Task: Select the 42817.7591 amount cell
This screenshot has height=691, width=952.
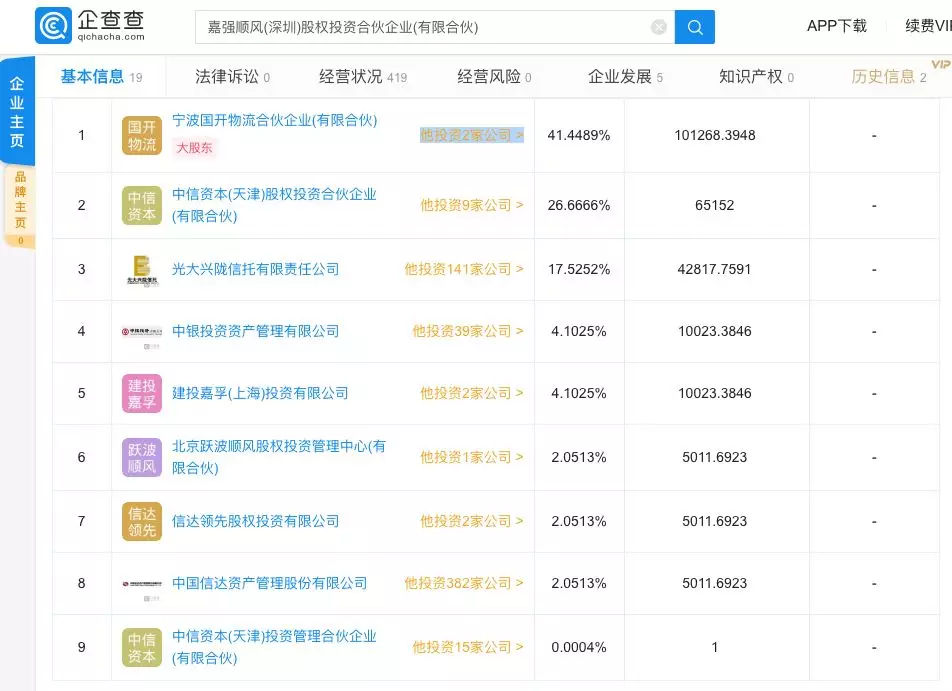Action: click(715, 269)
